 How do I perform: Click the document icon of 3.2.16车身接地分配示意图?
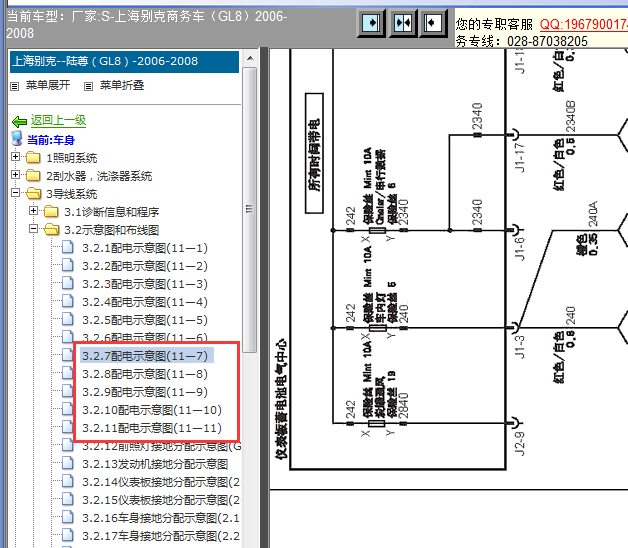(68, 517)
